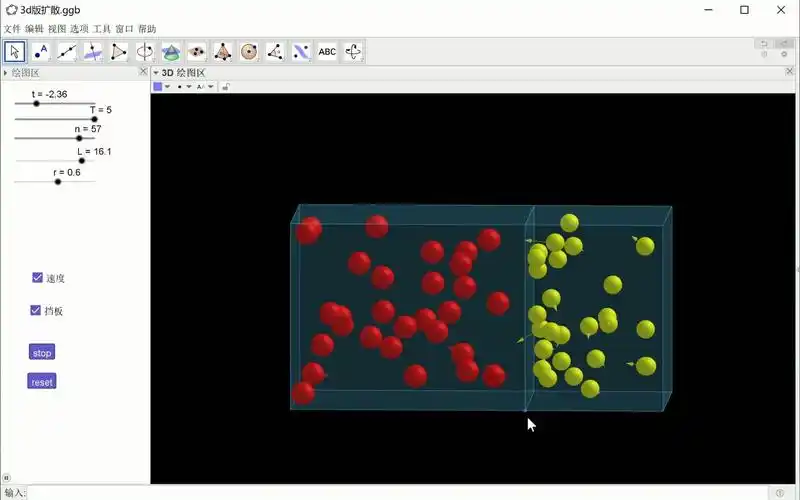Click the small play icon at bottom left
800x500 pixels.
[6, 478]
